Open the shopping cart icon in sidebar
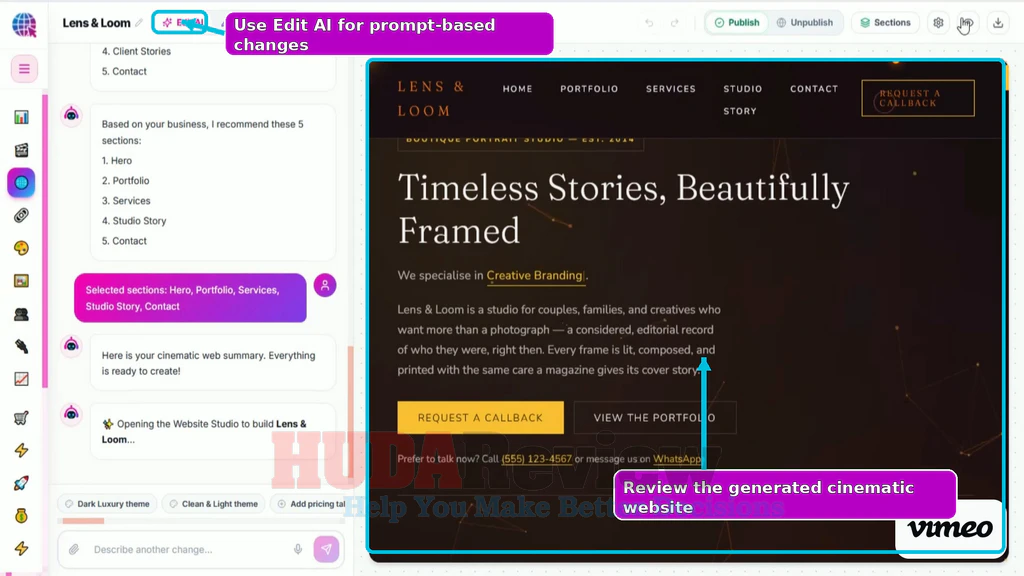The width and height of the screenshot is (1024, 576). pos(22,418)
